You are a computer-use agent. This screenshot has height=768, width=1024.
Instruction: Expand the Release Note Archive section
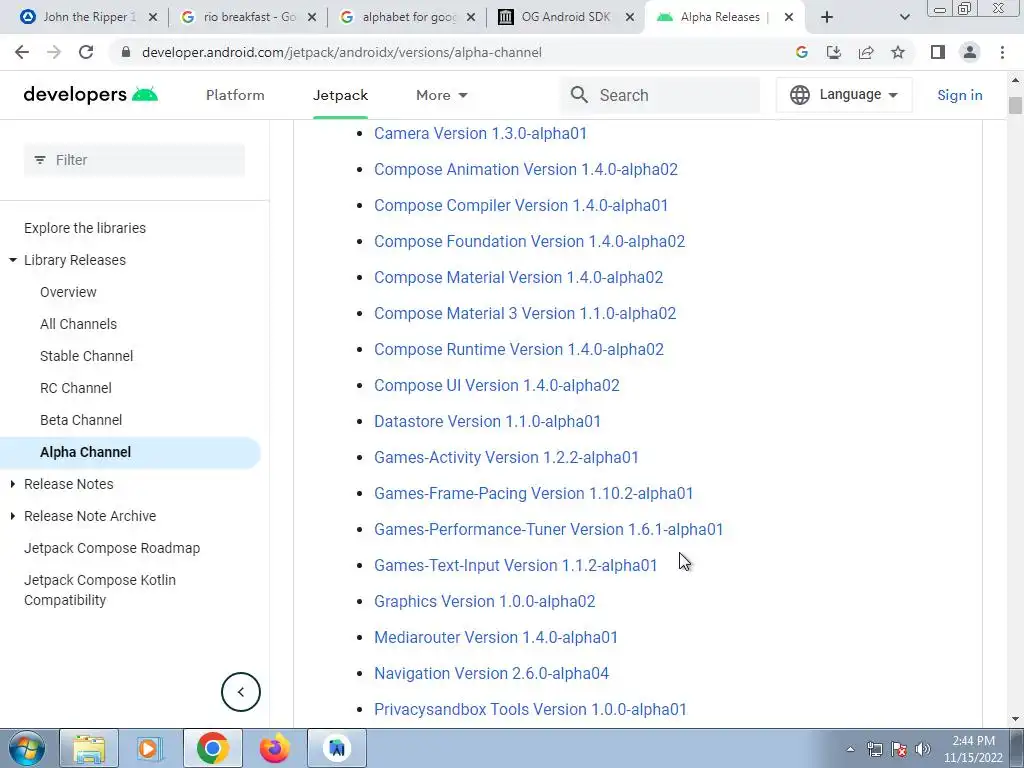(x=12, y=516)
